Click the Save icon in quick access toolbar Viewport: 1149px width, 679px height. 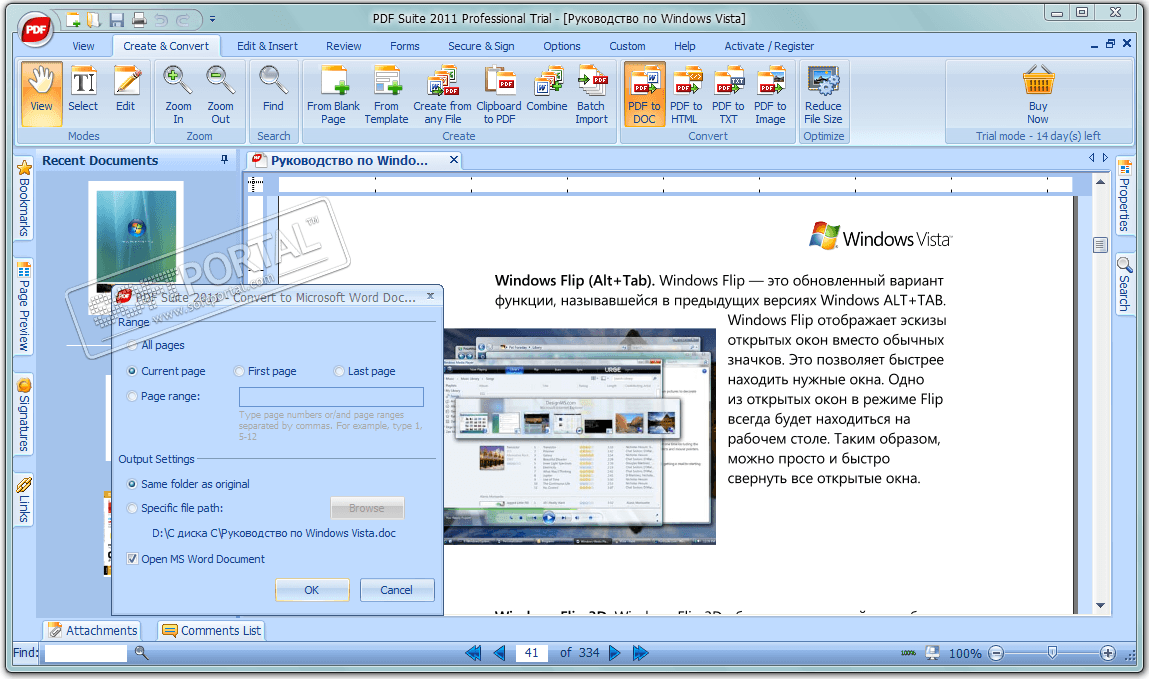click(117, 20)
